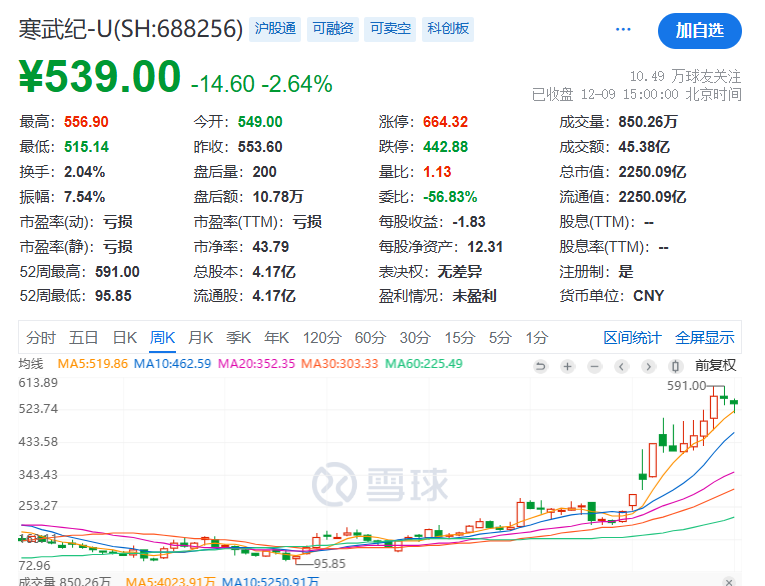Click the 换手 value 2.04%
The height and width of the screenshot is (586, 765).
pyautogui.click(x=84, y=172)
